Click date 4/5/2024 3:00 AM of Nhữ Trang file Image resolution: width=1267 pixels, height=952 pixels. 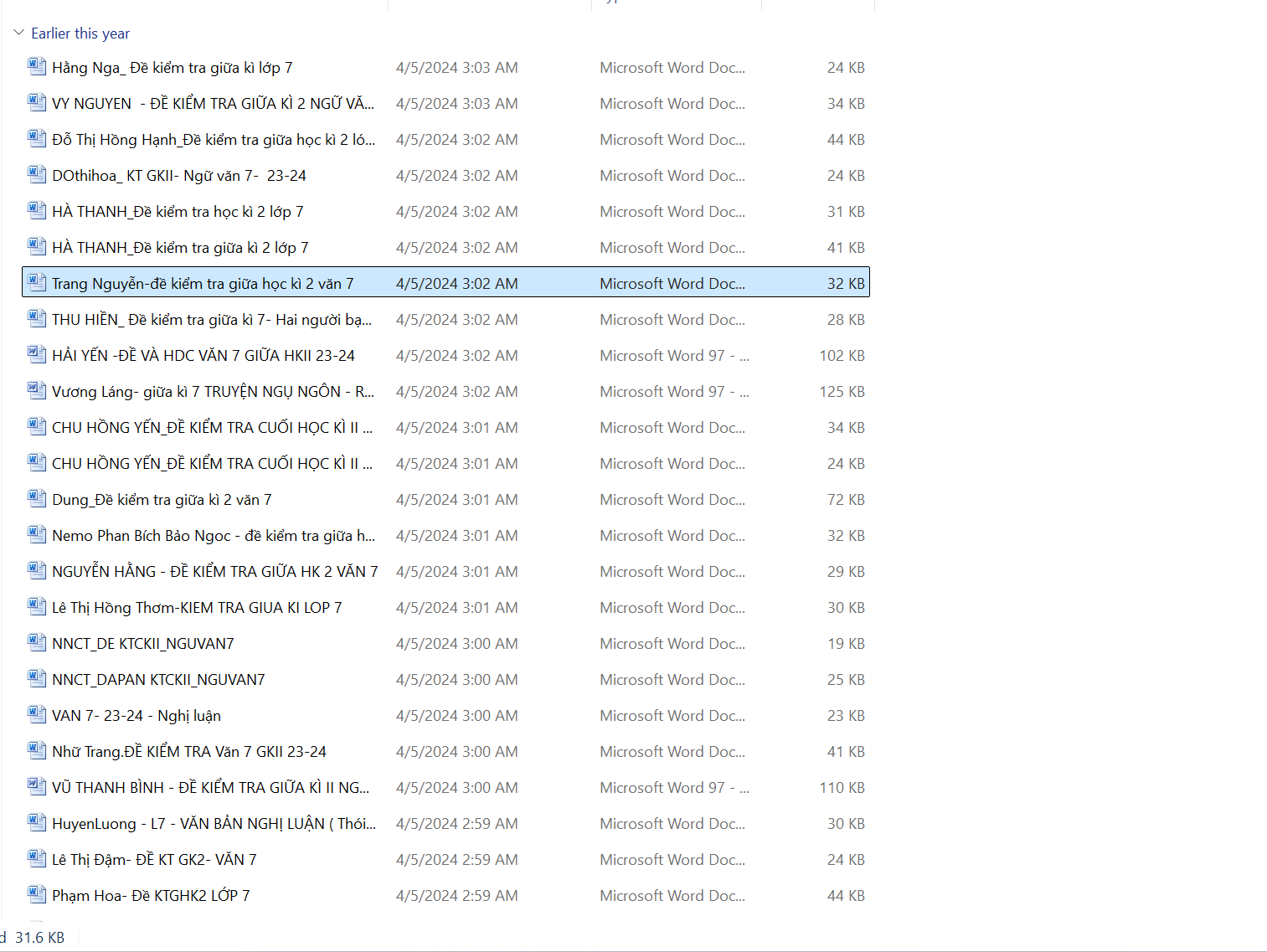[x=456, y=752]
